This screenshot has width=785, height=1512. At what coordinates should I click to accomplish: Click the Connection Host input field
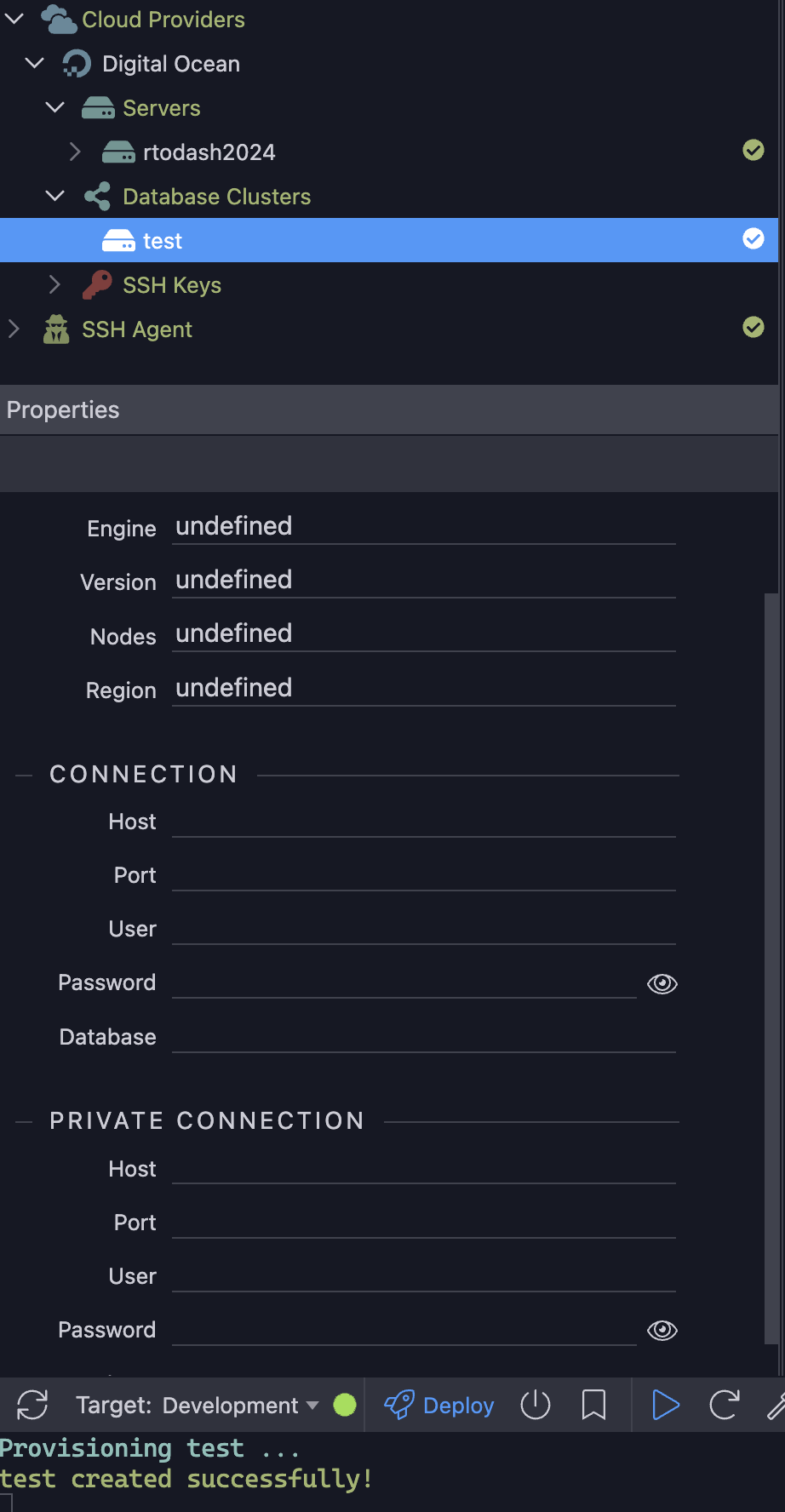424,822
